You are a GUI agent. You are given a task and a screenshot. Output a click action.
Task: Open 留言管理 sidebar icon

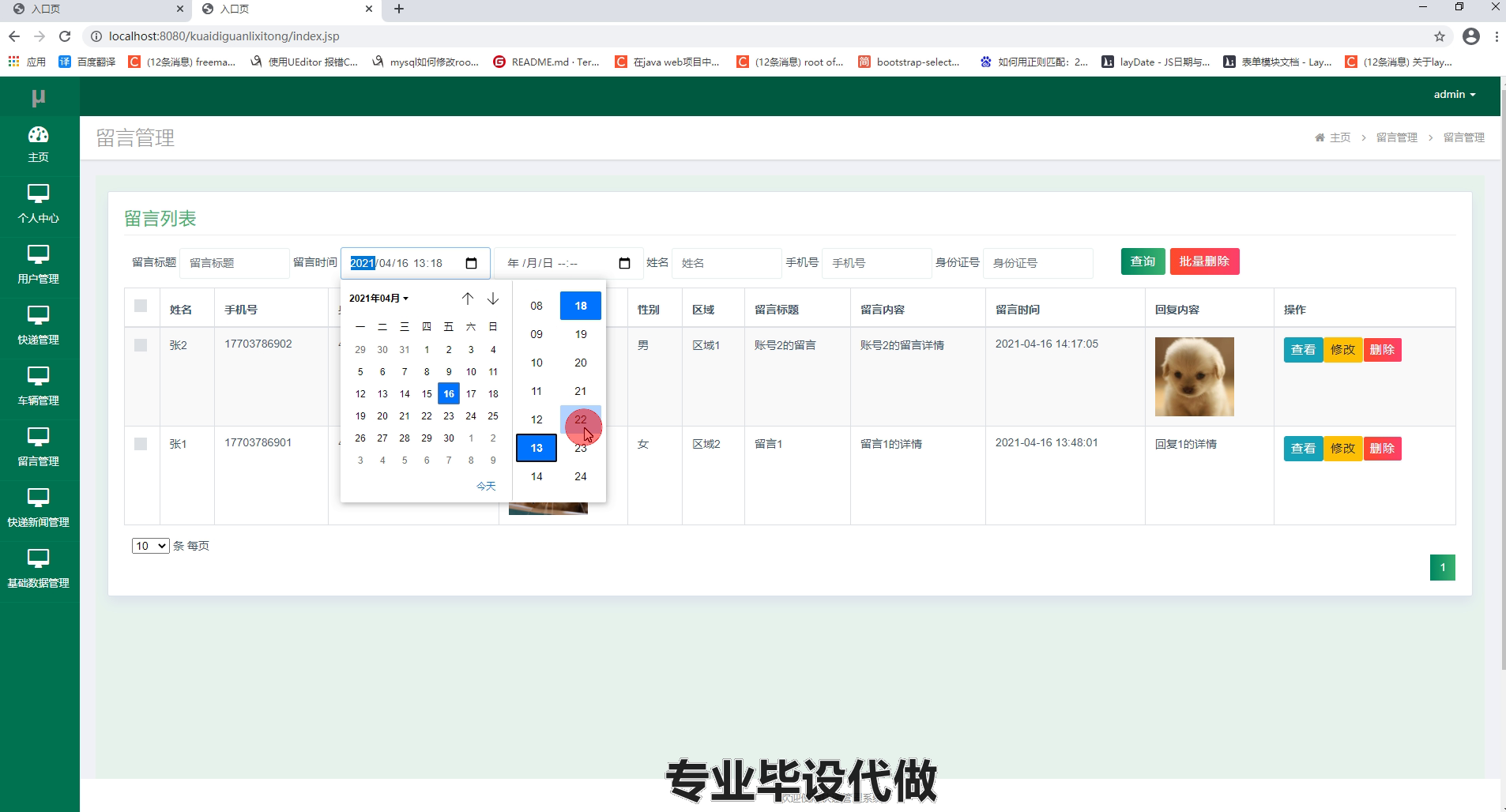coord(38,437)
